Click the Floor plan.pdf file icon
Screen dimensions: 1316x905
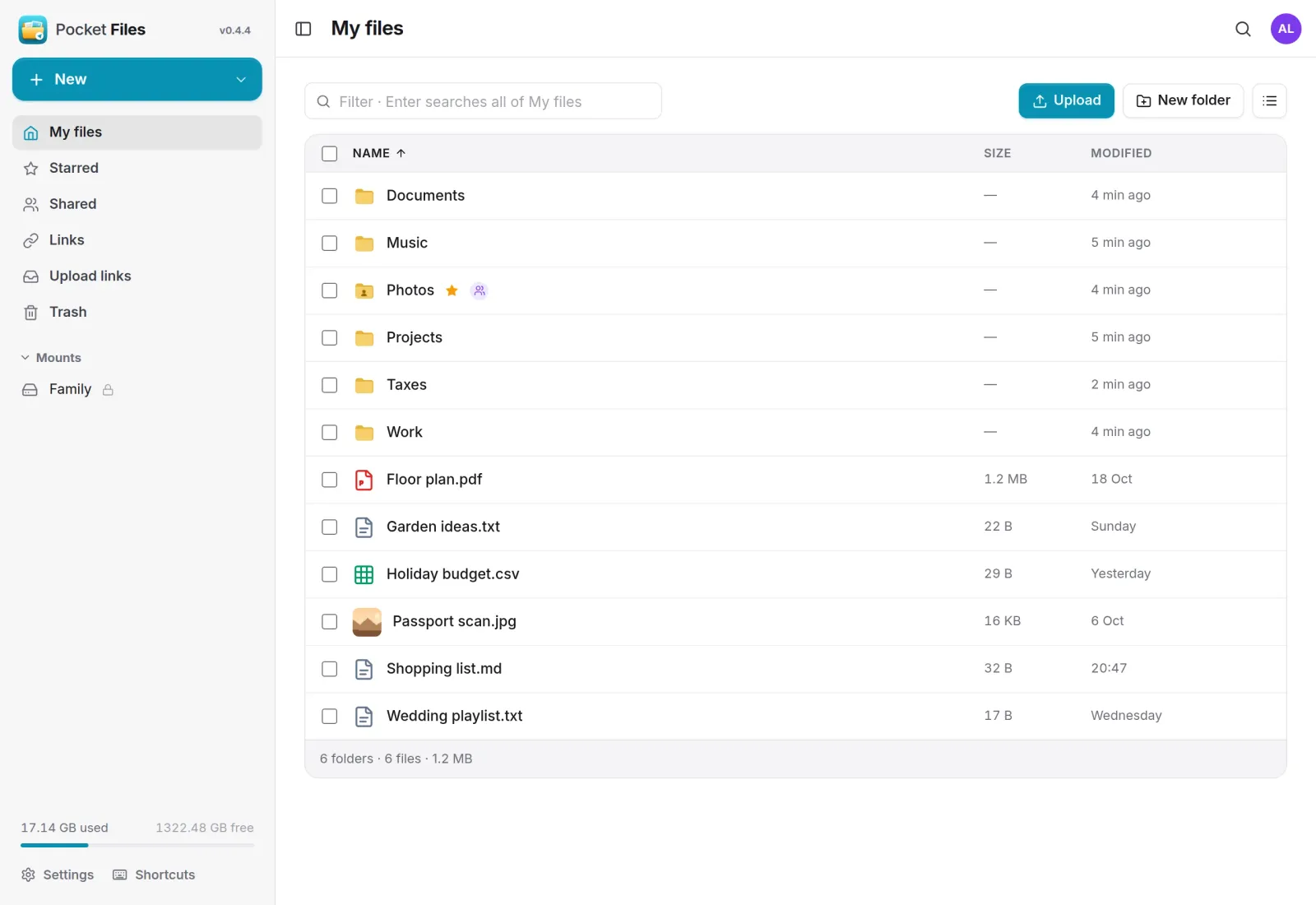[x=364, y=480]
